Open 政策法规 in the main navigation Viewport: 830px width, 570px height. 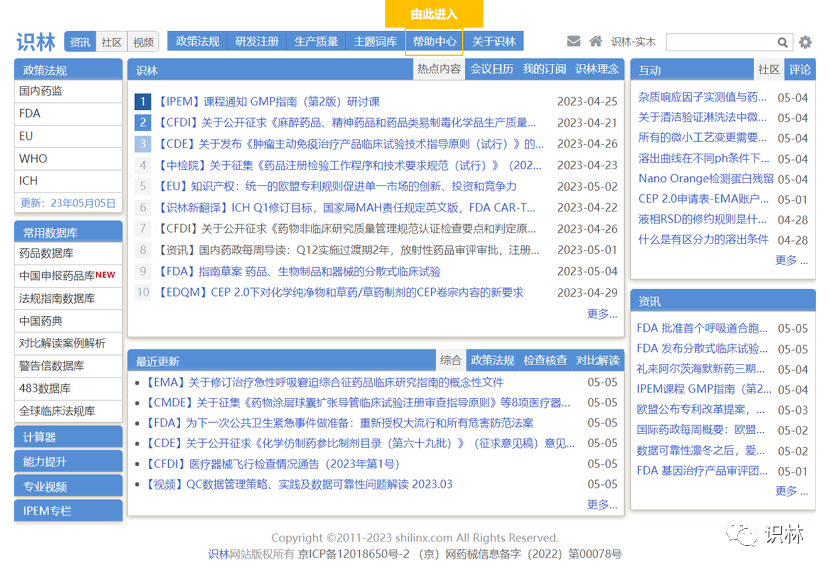(x=197, y=41)
